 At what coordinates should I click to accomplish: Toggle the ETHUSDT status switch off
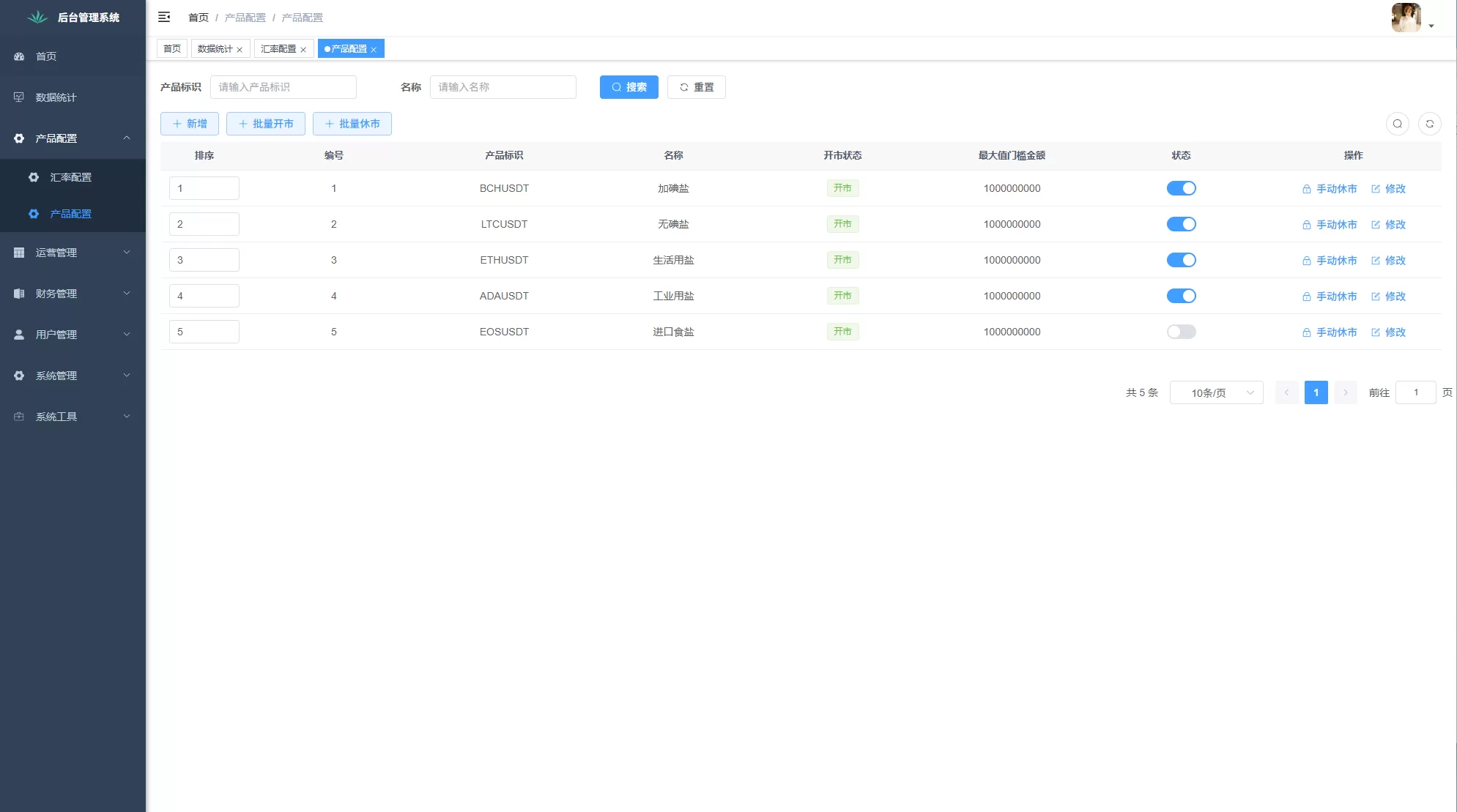(1181, 260)
